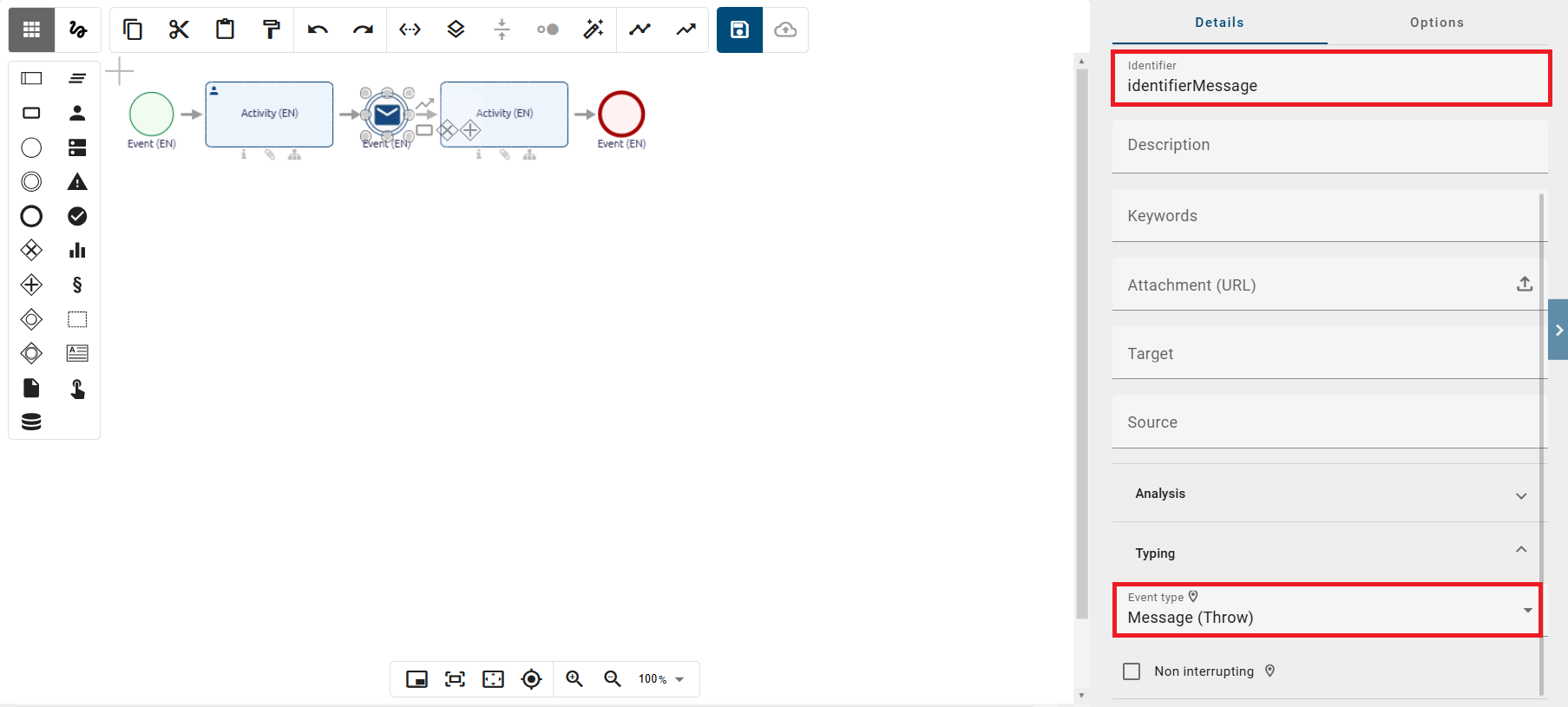Click the hierarchy icon under second Activity
Image resolution: width=1568 pixels, height=707 pixels.
[529, 154]
